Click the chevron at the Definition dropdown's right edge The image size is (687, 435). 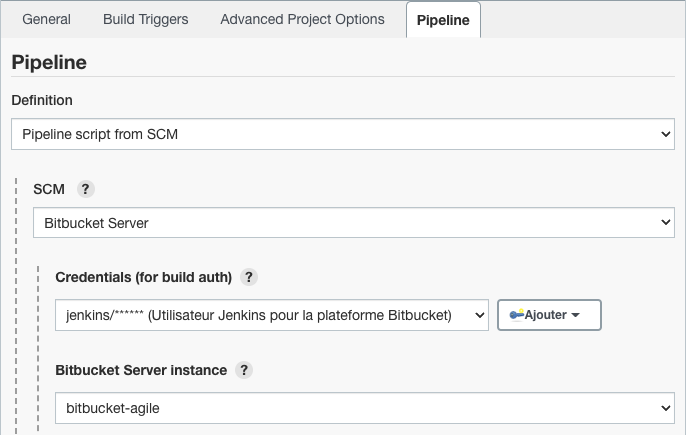(666, 134)
